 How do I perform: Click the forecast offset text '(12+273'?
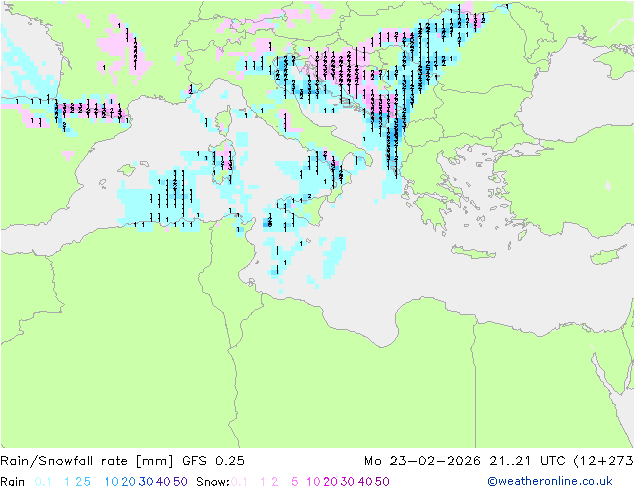coord(604,461)
